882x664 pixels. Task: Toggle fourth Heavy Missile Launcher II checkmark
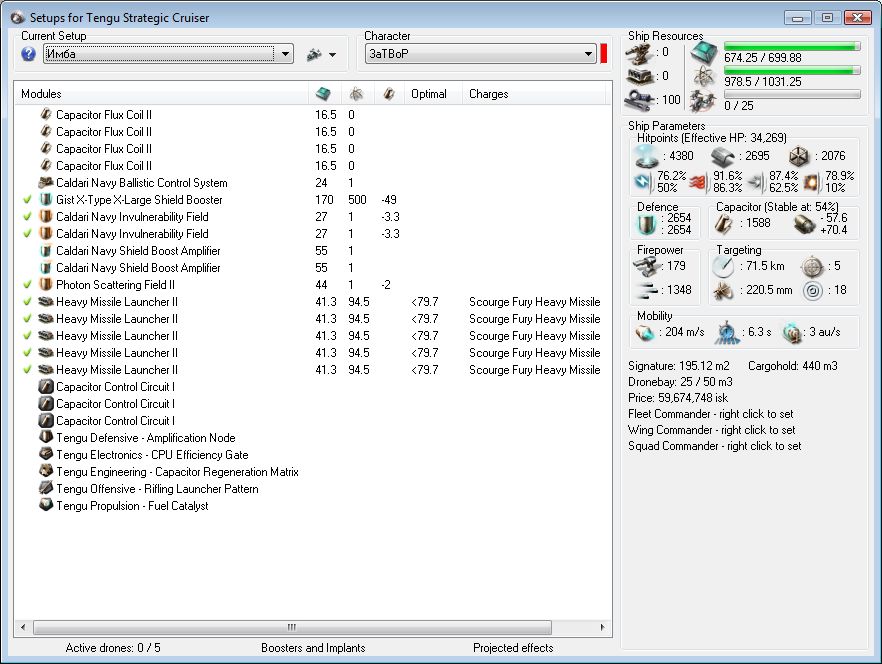(x=27, y=353)
